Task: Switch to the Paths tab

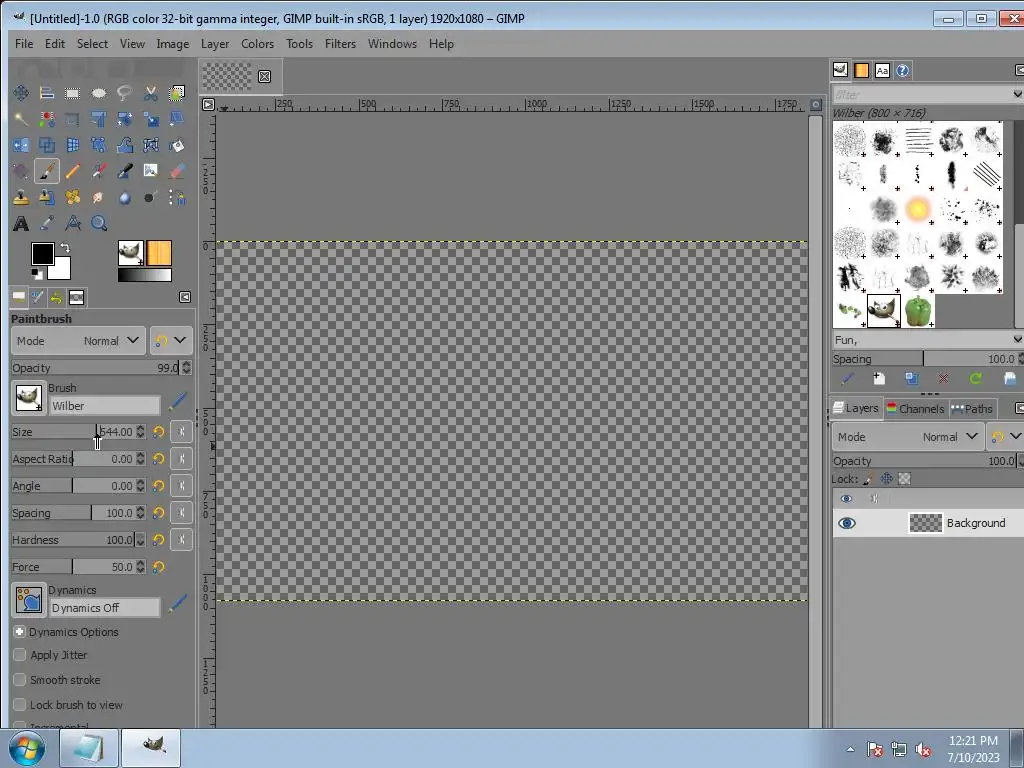Action: pos(972,409)
